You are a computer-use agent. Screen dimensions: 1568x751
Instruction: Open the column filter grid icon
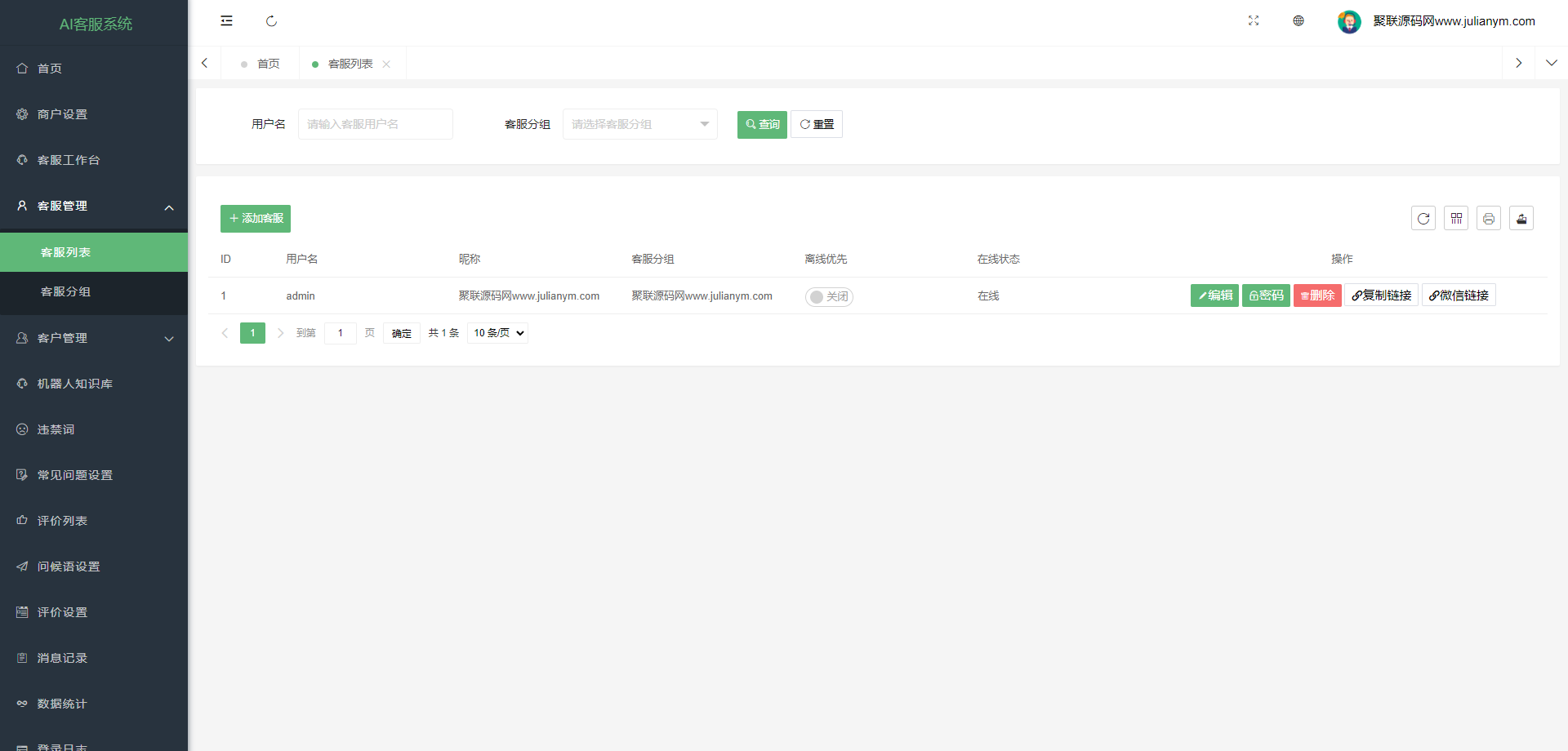point(1456,218)
